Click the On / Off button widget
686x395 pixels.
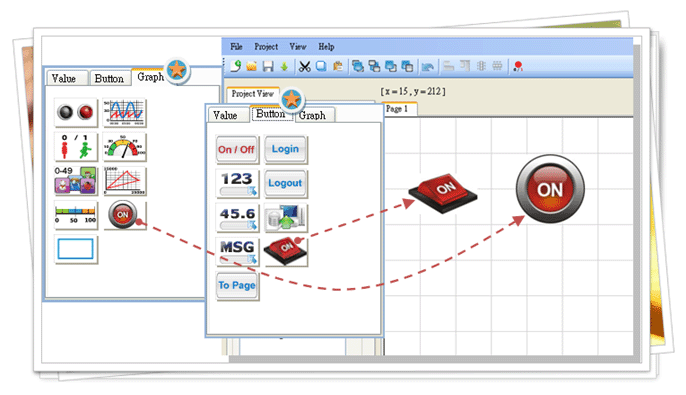pyautogui.click(x=237, y=150)
